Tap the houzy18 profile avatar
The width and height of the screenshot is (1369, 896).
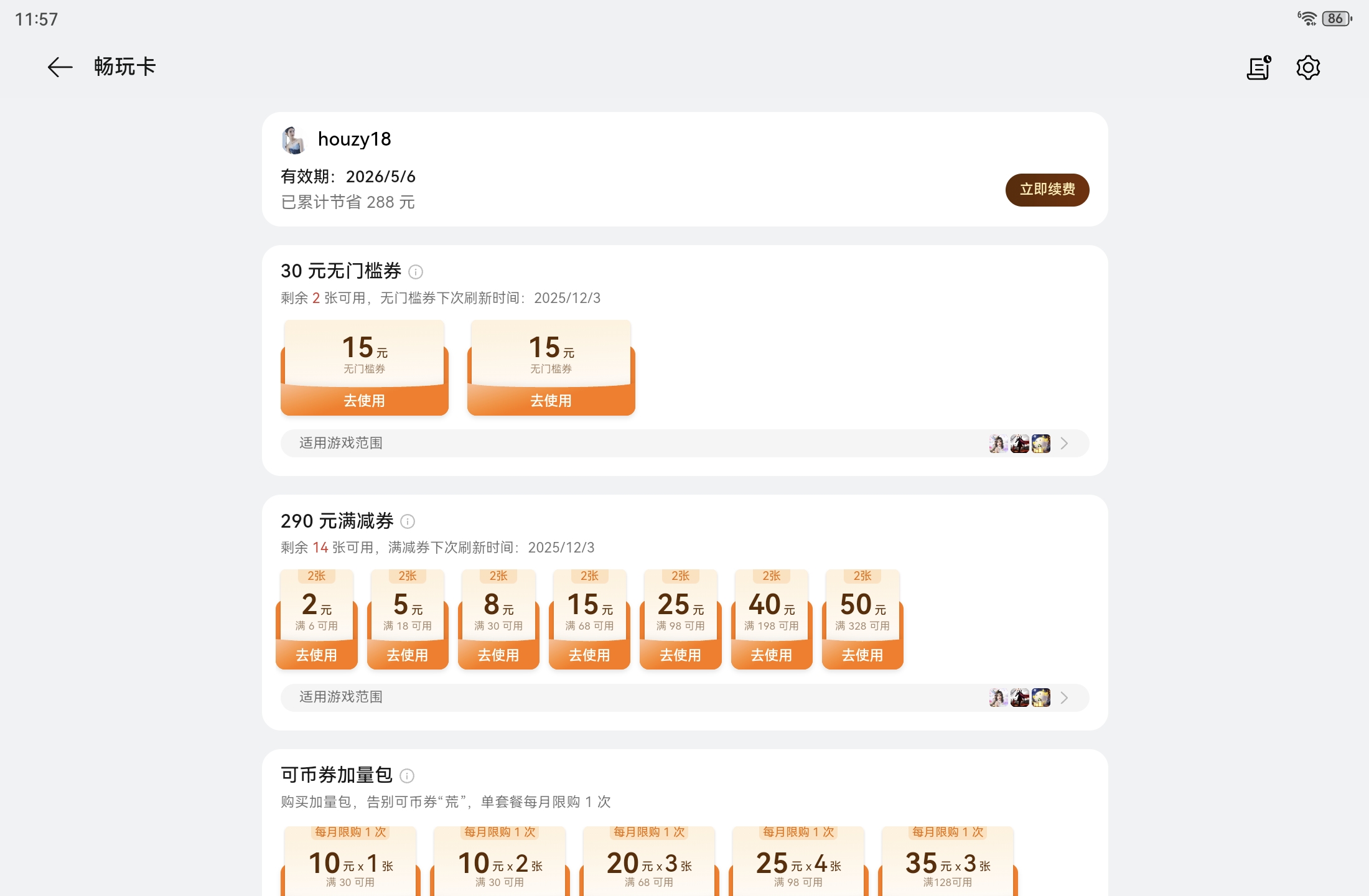pos(293,140)
